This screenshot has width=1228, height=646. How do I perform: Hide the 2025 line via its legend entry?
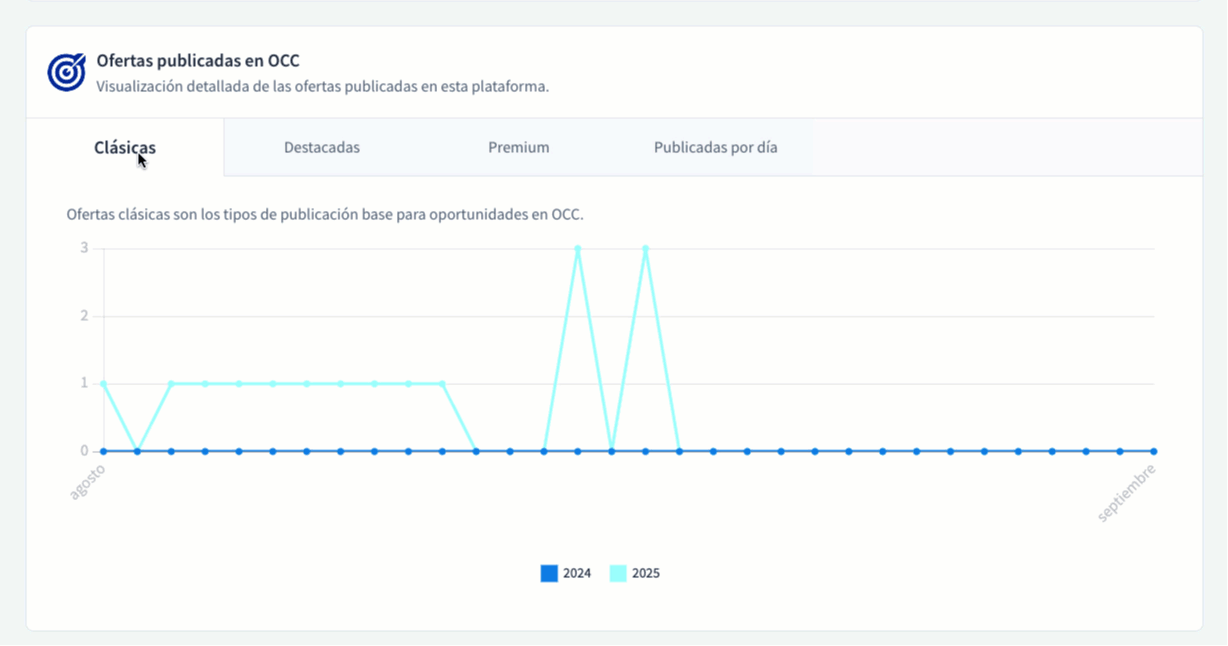636,572
